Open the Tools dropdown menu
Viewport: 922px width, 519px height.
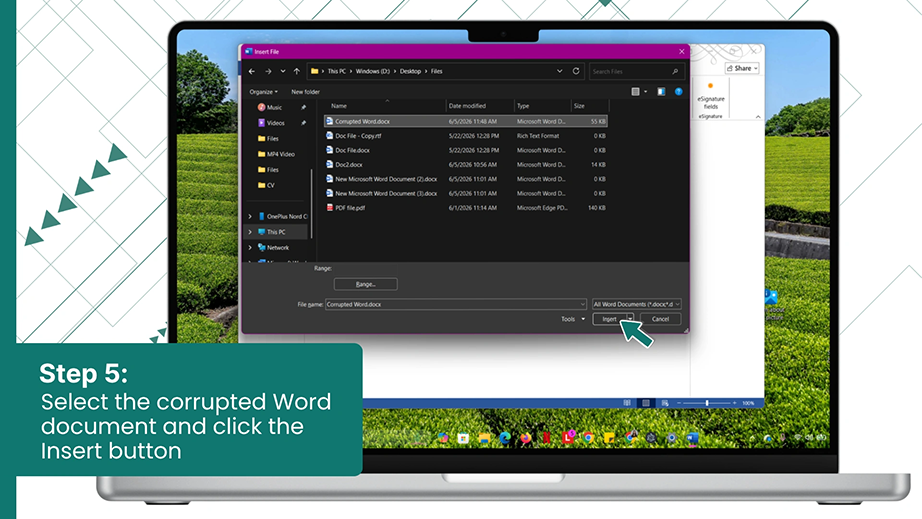click(x=573, y=319)
